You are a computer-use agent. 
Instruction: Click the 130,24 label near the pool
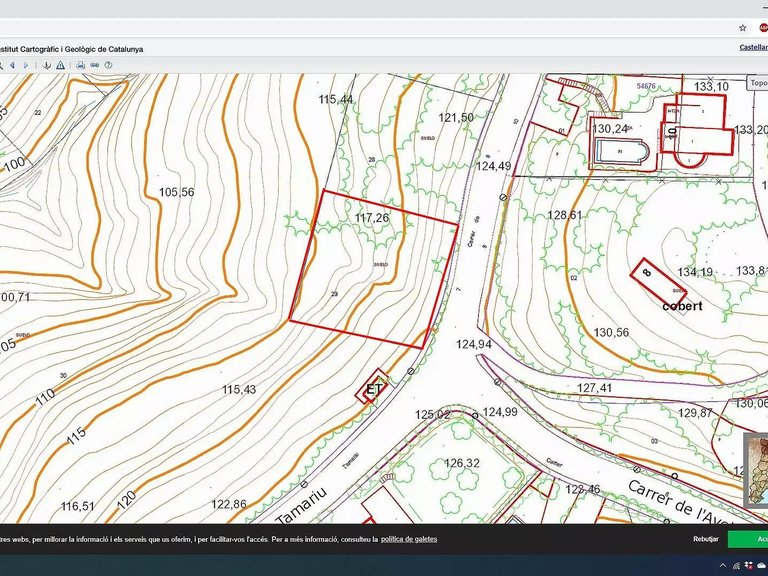610,129
